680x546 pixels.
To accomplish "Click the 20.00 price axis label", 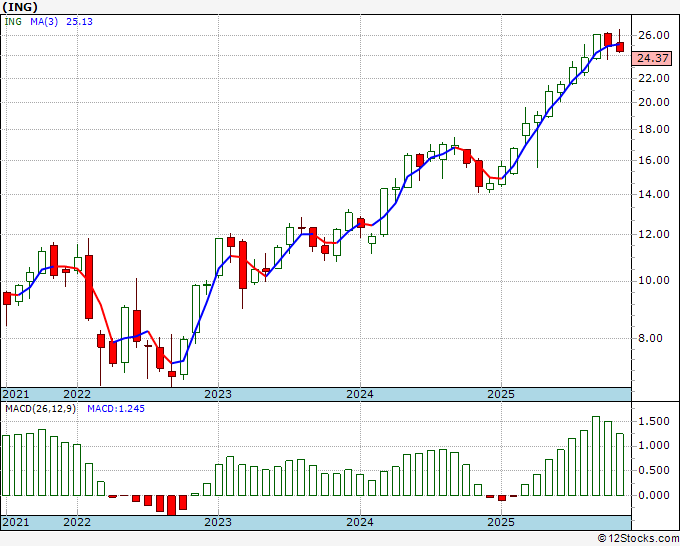I will (654, 102).
